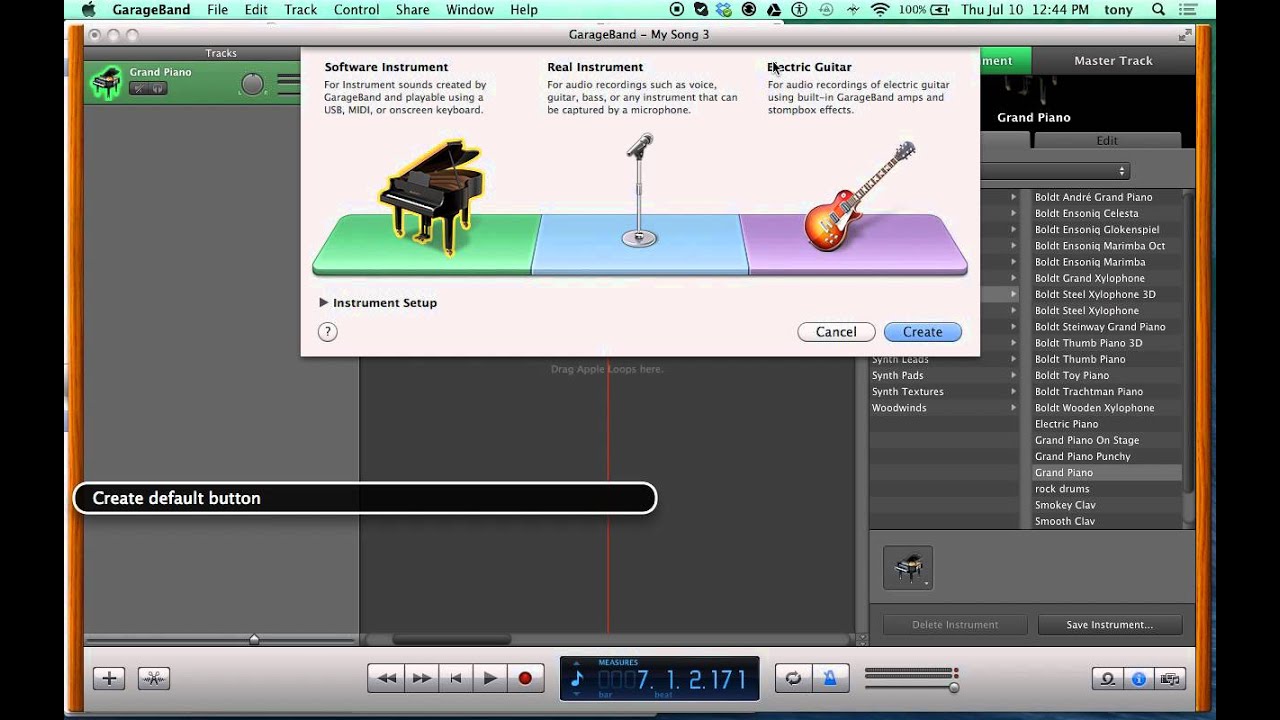Start recording with the red Record button

click(525, 678)
